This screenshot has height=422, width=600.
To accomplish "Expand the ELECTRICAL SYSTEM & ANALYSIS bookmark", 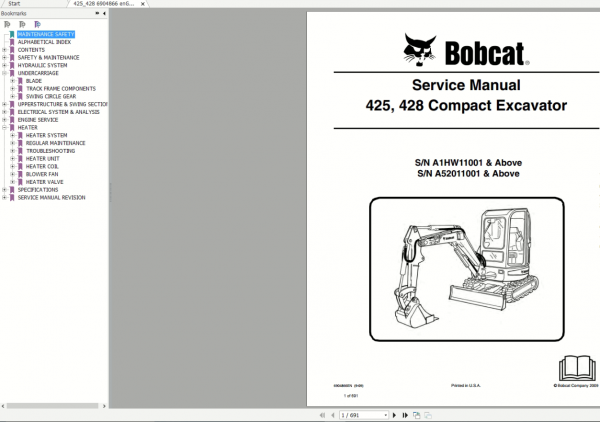I will [x=4, y=112].
